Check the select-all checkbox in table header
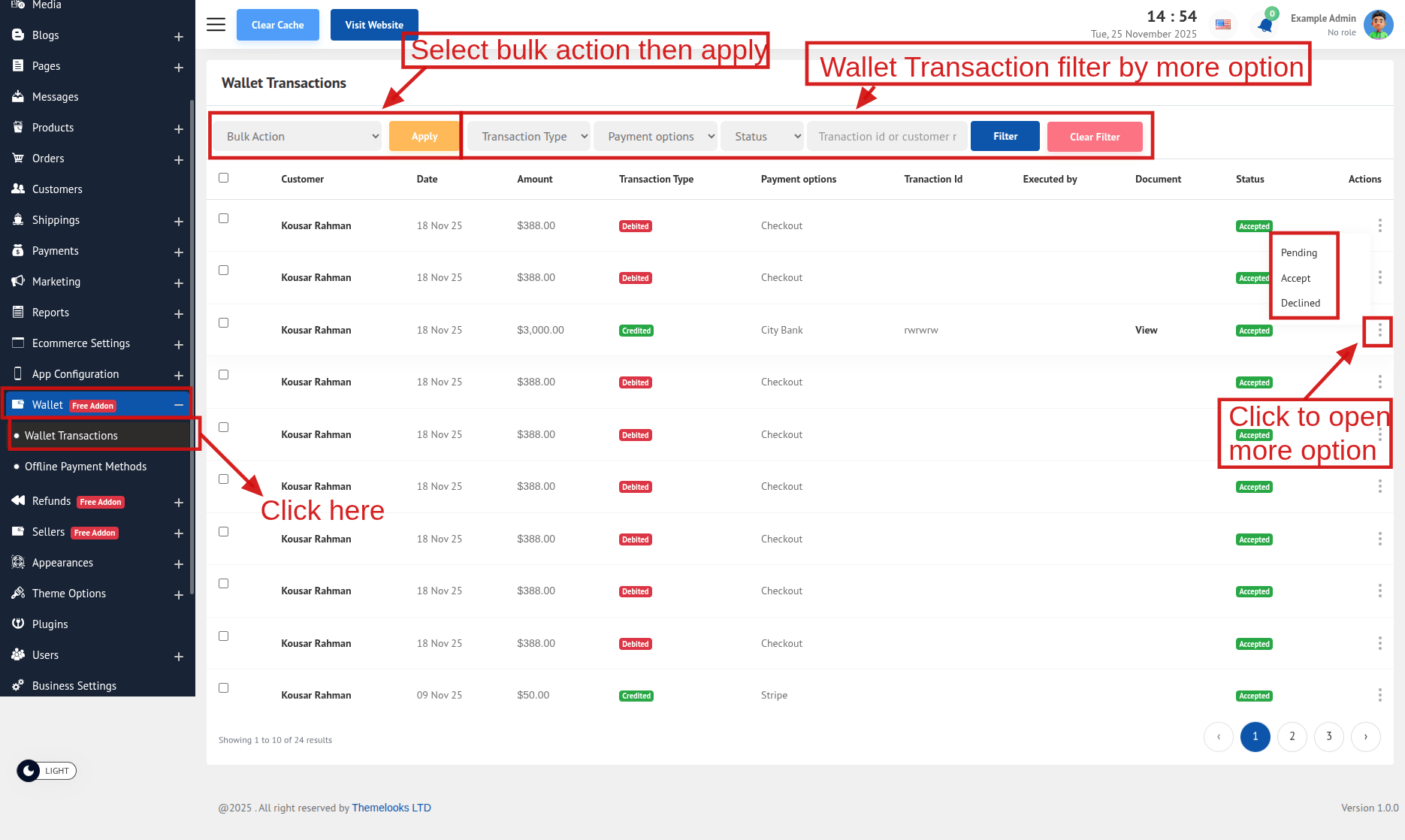The image size is (1405, 840). tap(223, 178)
